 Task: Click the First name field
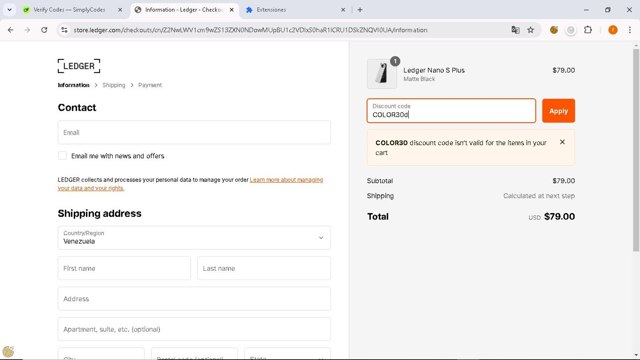[124, 268]
